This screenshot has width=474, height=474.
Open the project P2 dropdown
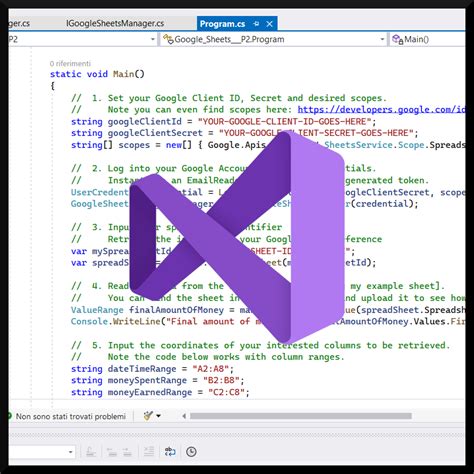tap(153, 39)
